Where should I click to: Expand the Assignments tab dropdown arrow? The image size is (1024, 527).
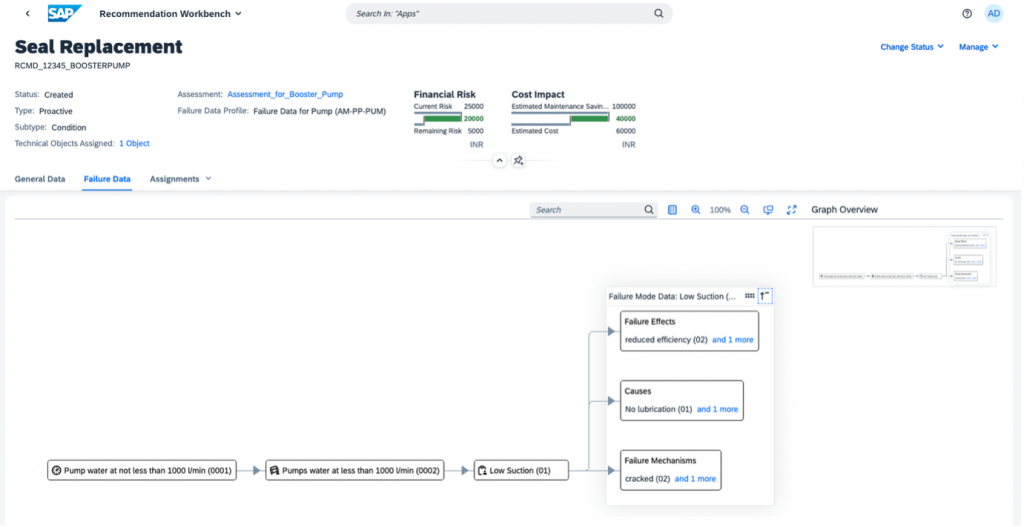pos(208,178)
